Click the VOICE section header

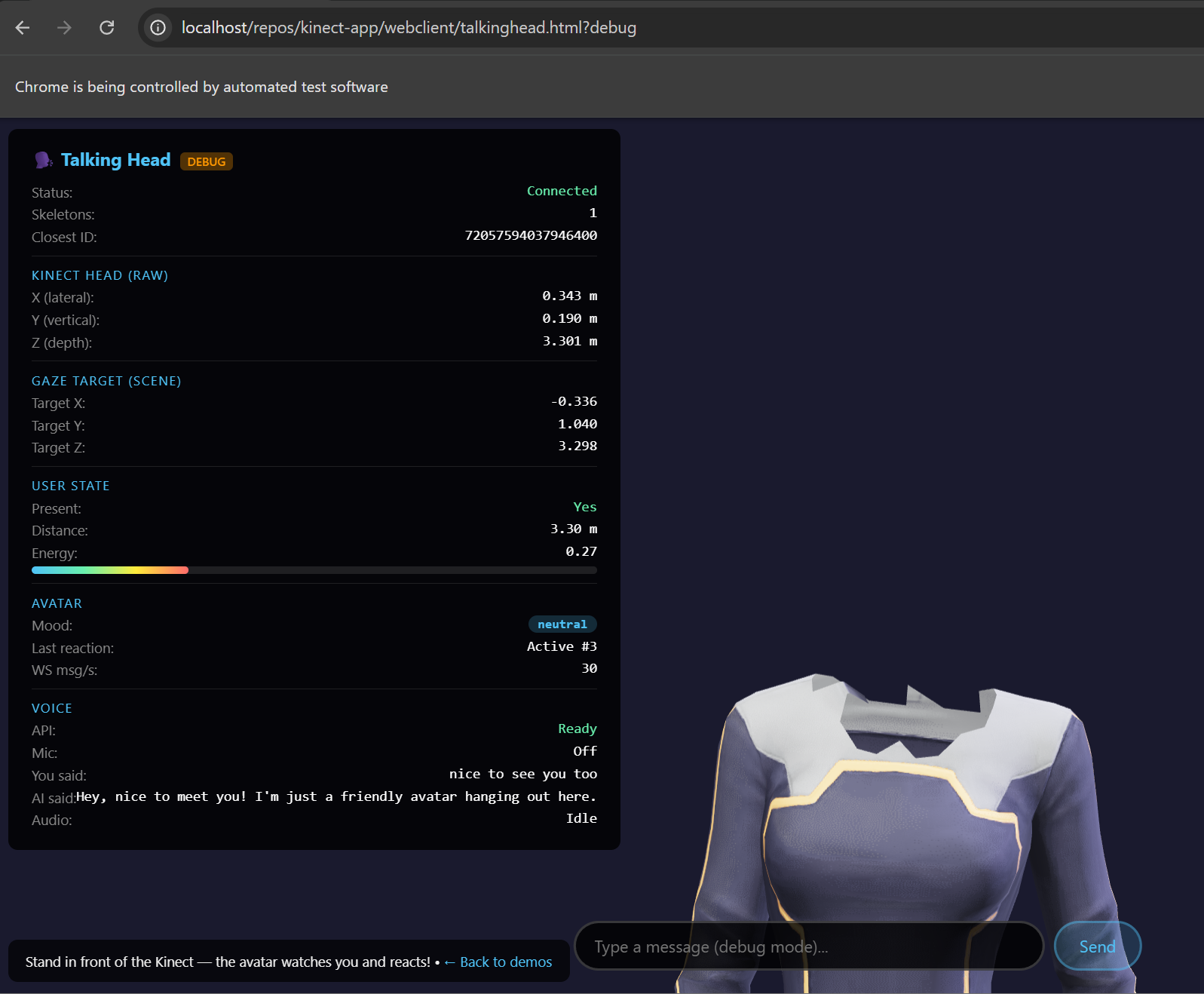point(52,708)
